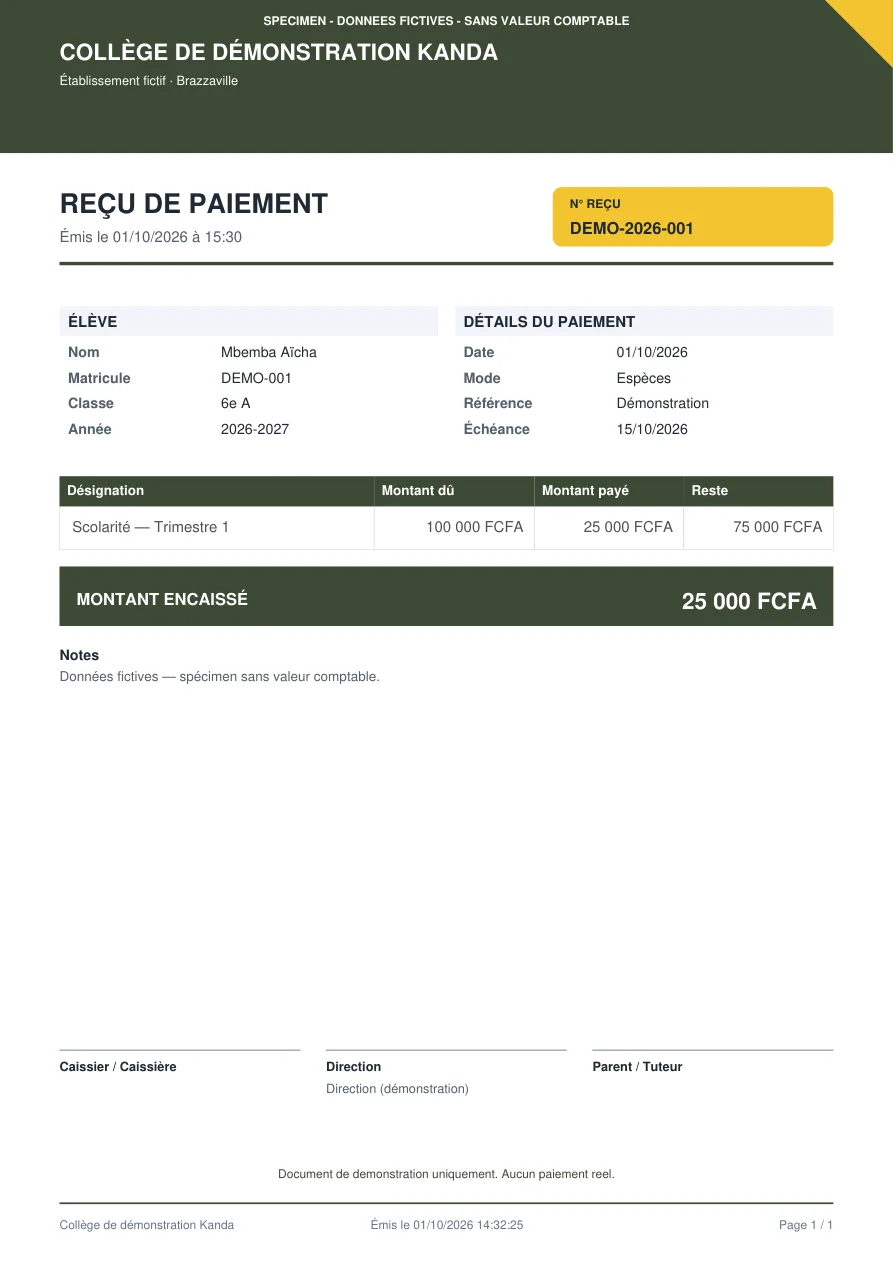
Task: Click the Notes heading
Action: pos(79,655)
